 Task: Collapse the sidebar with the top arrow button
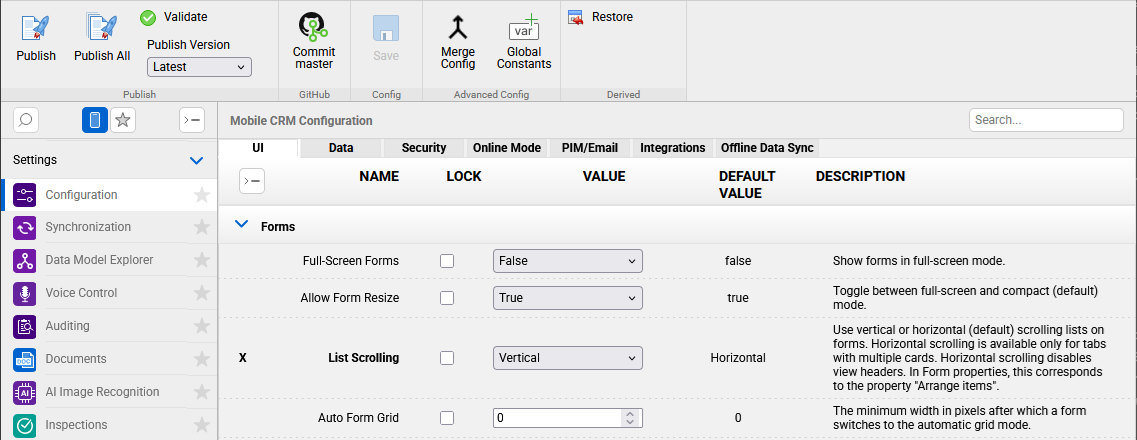(x=191, y=120)
